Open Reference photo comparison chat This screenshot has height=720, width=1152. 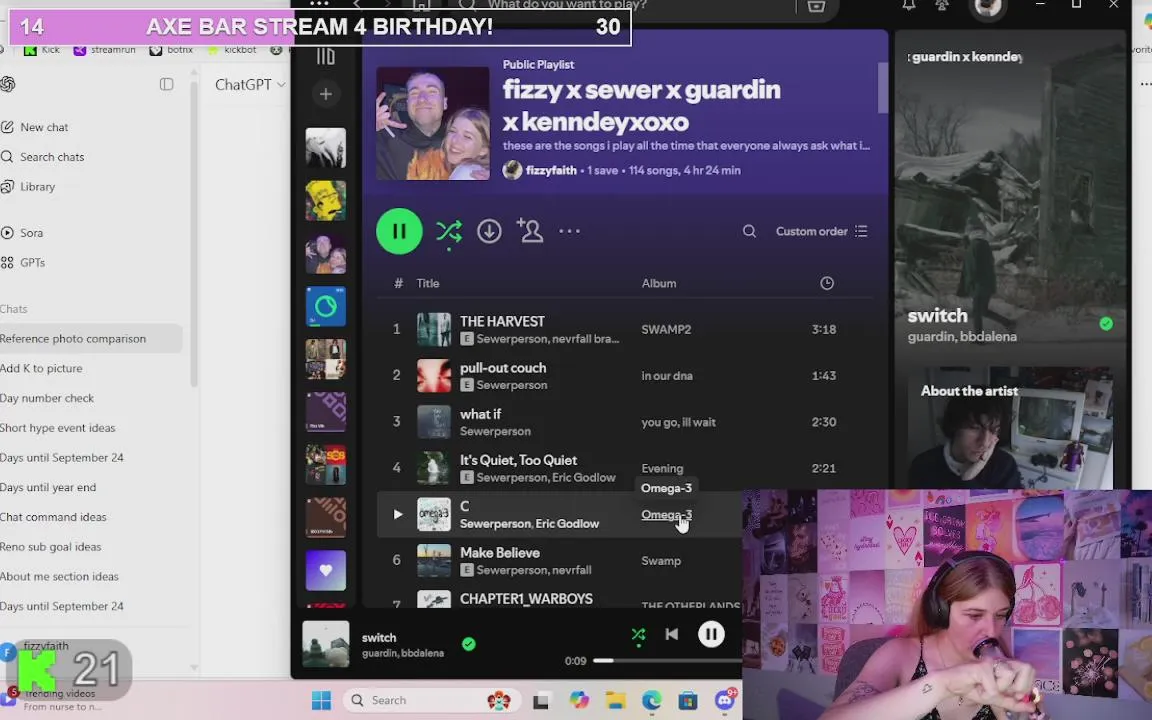tap(90, 339)
